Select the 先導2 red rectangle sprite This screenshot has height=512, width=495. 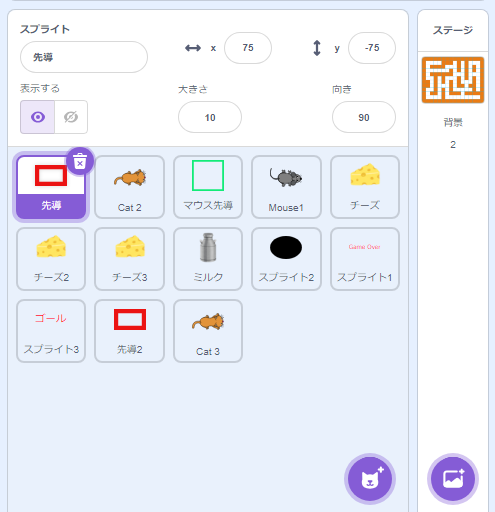(129, 331)
